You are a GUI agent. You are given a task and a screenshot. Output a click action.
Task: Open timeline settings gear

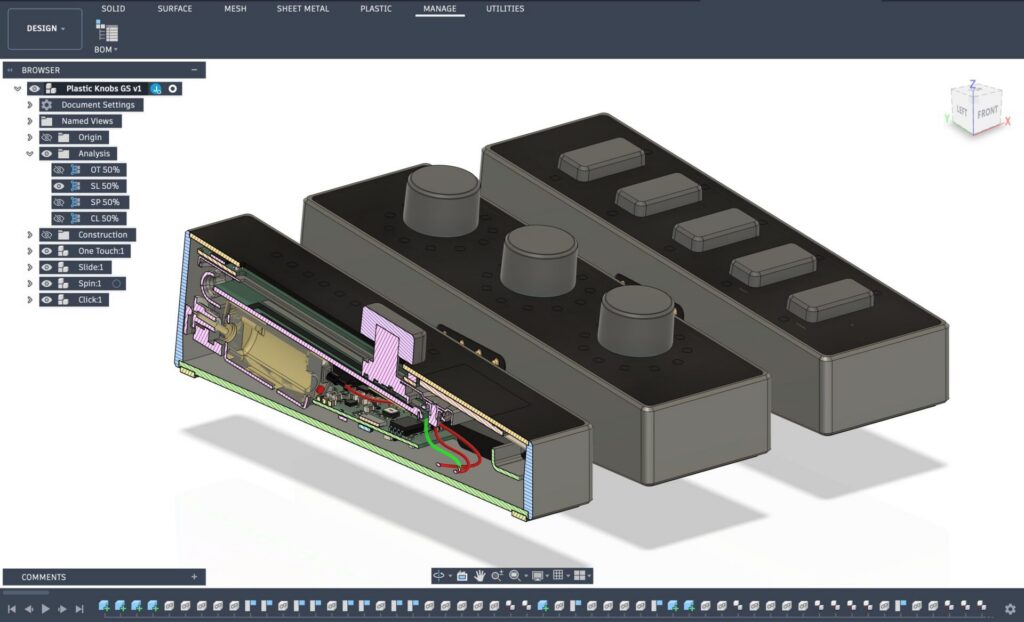coord(1010,609)
